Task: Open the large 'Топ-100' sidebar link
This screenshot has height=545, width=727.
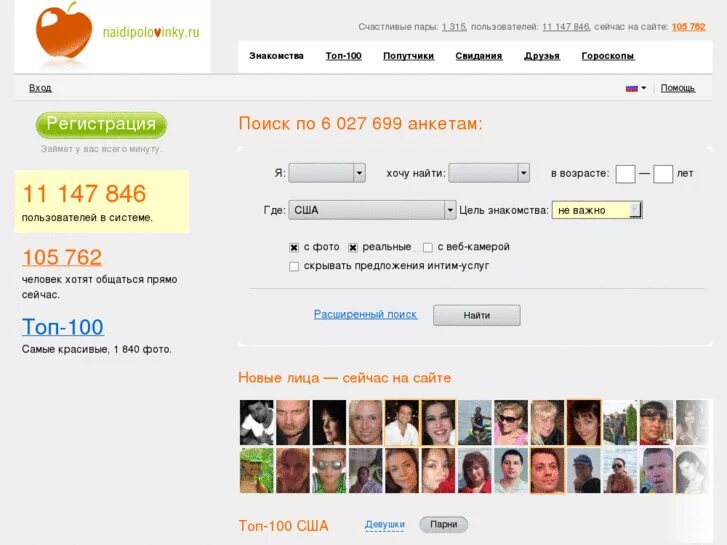Action: coord(63,327)
